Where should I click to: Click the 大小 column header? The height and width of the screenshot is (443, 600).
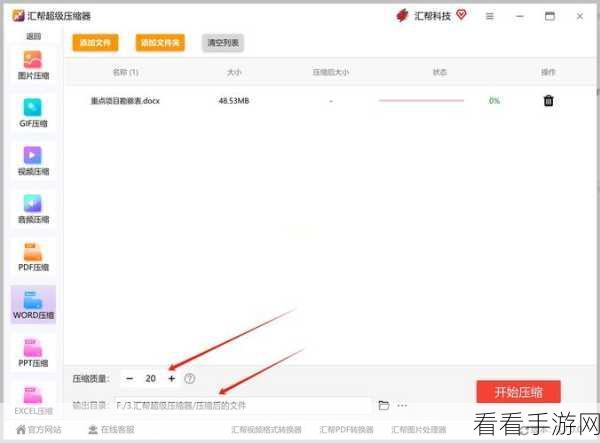tap(234, 72)
